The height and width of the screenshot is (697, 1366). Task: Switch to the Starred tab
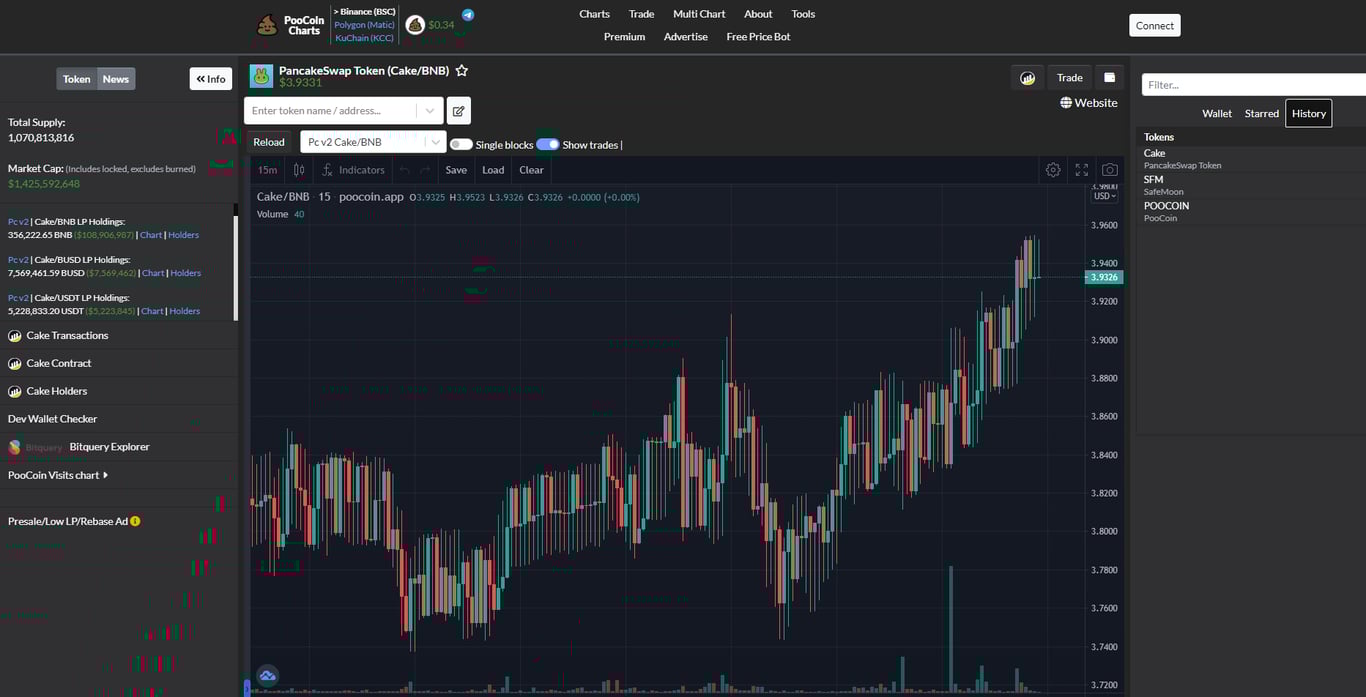pos(1261,113)
